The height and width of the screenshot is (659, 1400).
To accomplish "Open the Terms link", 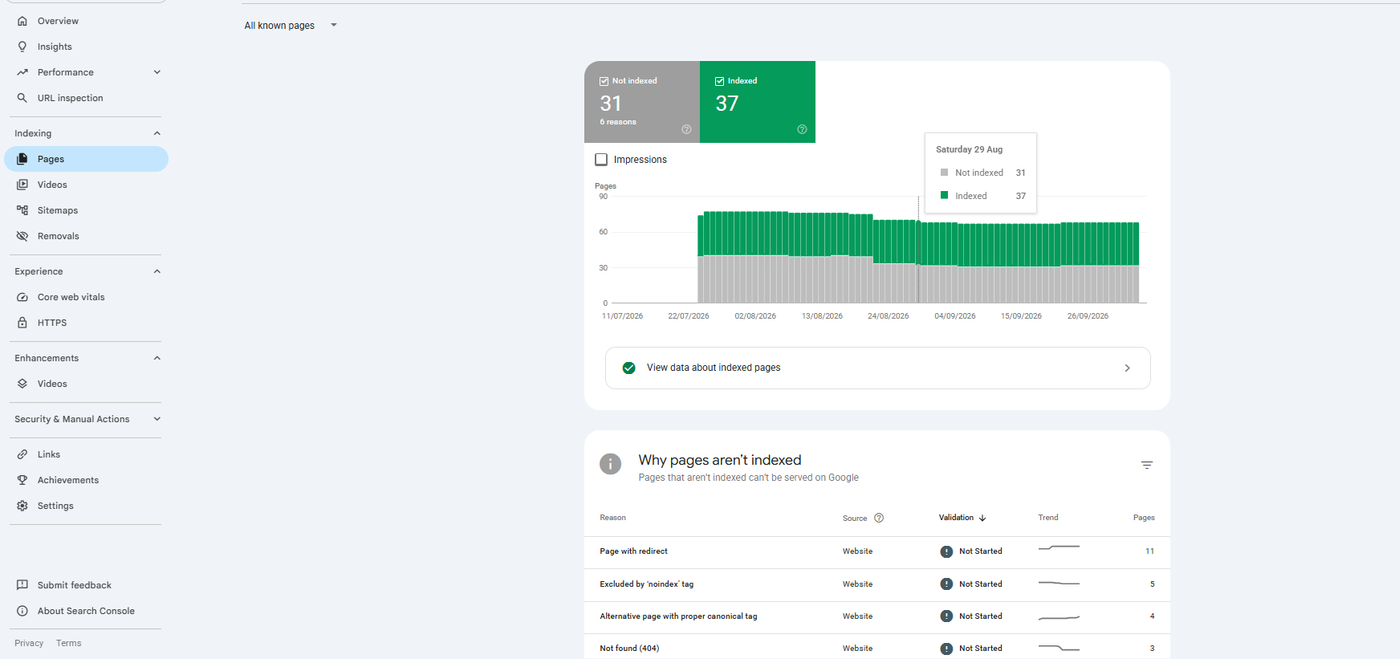I will point(69,643).
